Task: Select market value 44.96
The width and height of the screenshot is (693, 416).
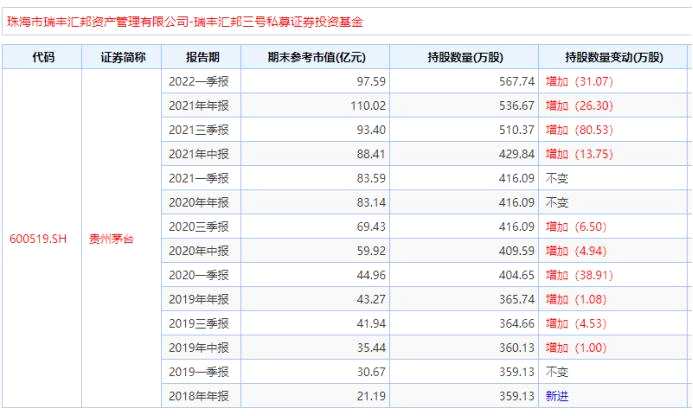Action: [371, 275]
